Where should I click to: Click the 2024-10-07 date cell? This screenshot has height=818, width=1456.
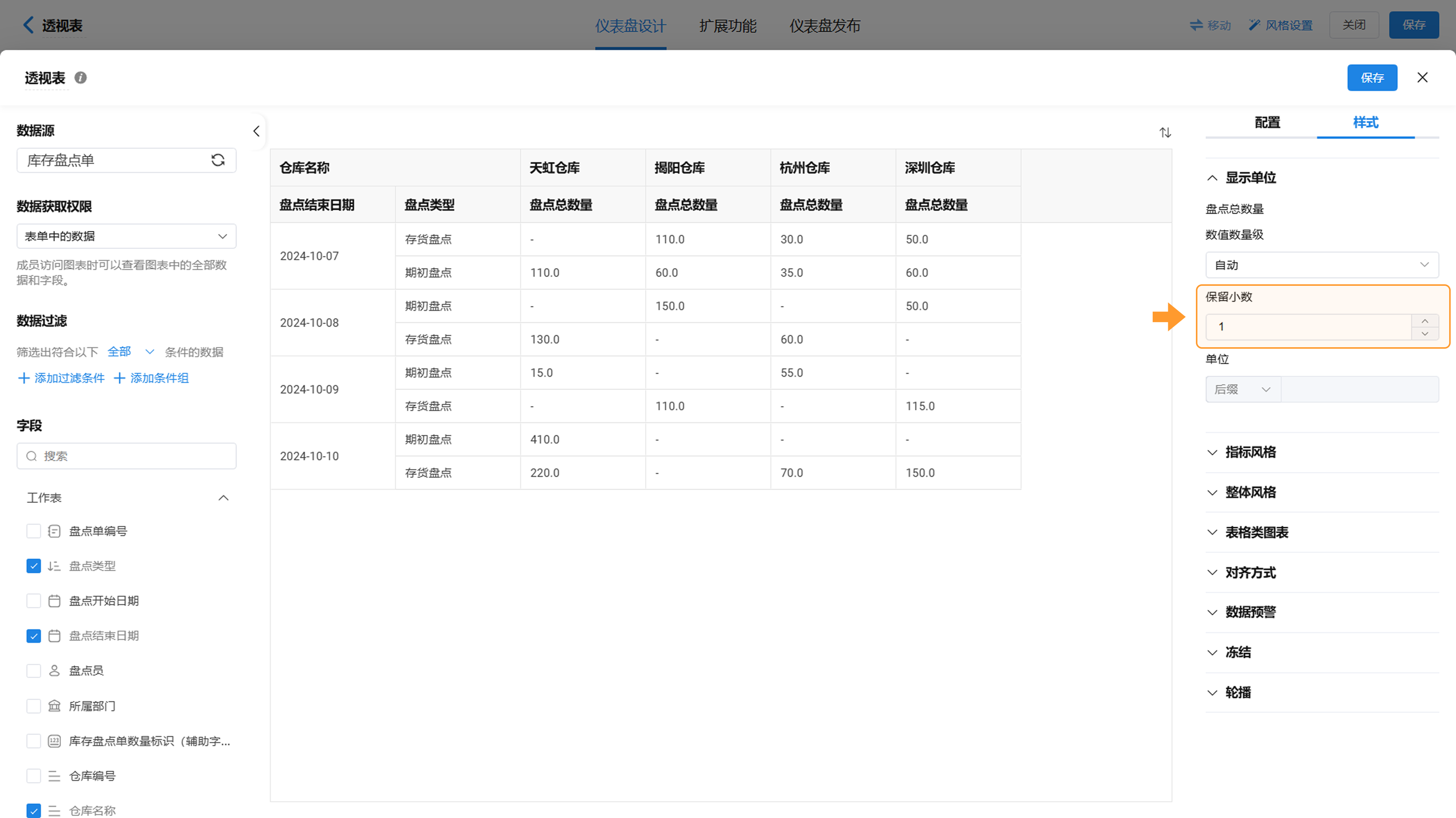pos(333,256)
